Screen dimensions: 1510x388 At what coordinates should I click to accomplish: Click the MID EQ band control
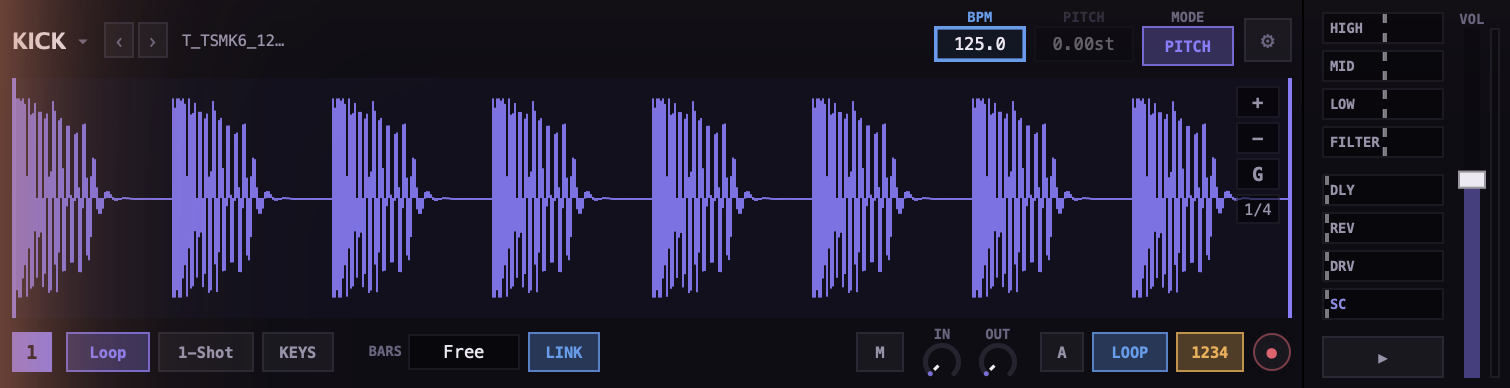pyautogui.click(x=1383, y=66)
